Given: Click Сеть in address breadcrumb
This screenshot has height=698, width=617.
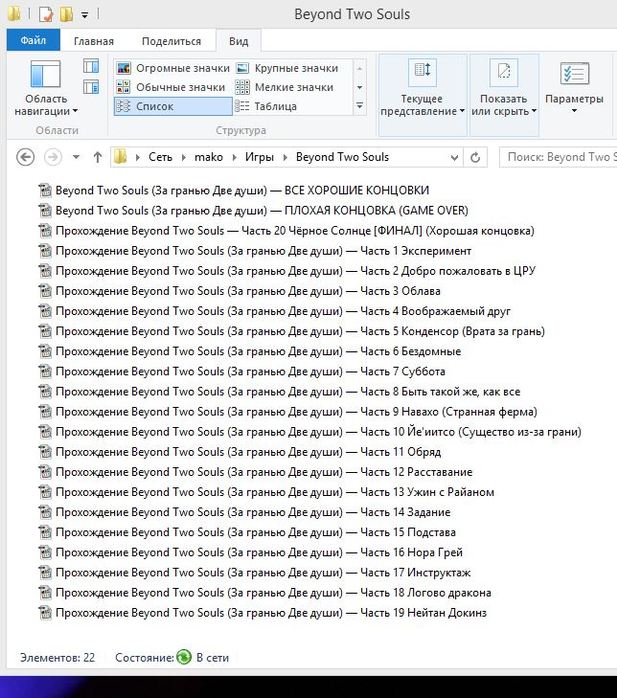Looking at the screenshot, I should click(160, 157).
